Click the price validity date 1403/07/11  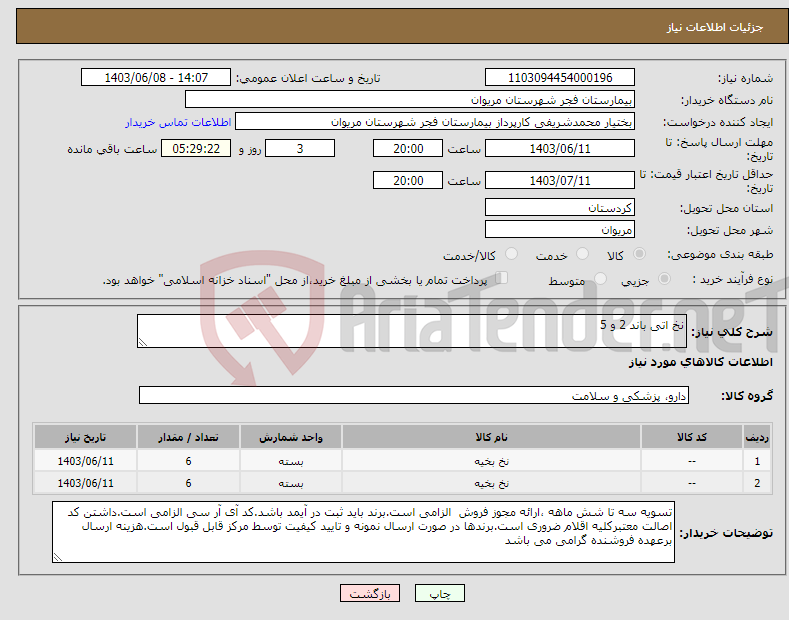tap(560, 180)
